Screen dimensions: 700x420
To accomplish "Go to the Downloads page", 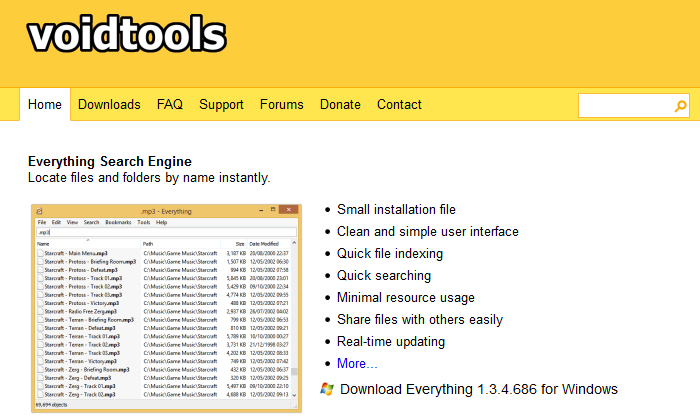I will click(x=109, y=105).
